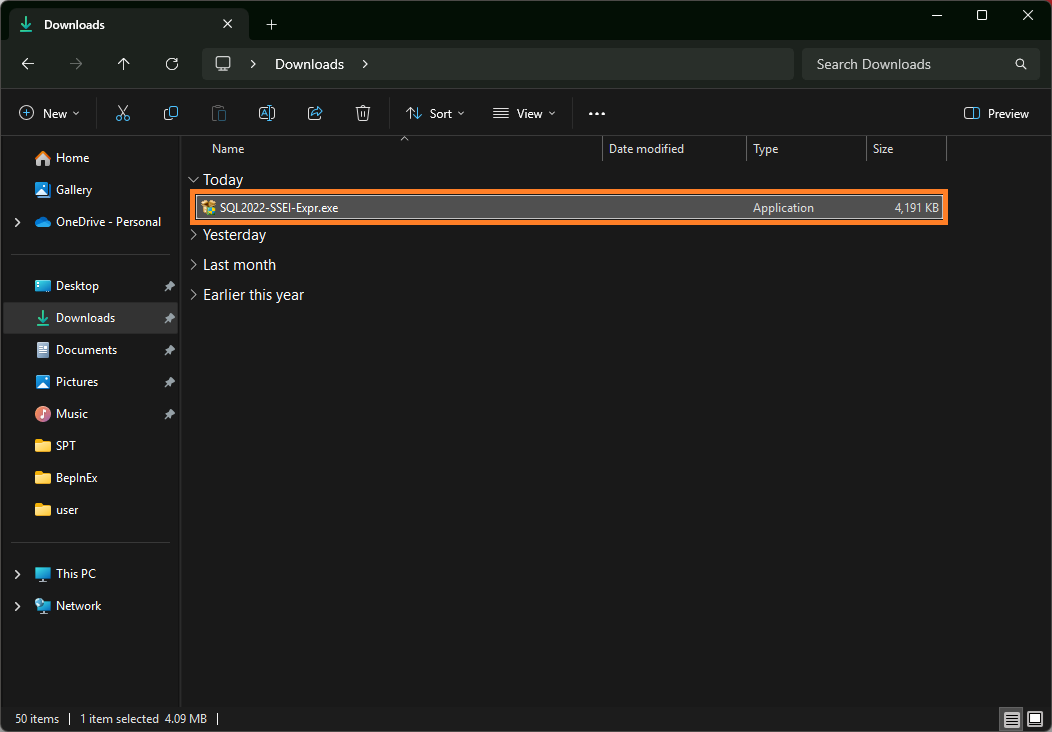Click the Delete trash can icon

coord(363,114)
